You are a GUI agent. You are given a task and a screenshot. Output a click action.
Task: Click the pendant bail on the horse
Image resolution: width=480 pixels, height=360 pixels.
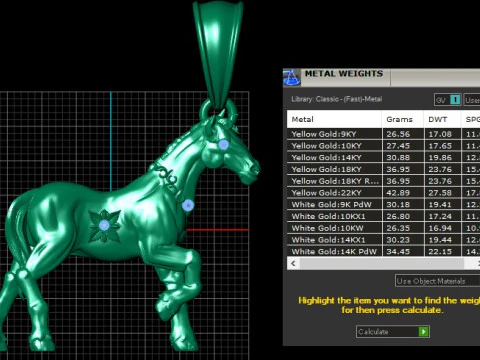coord(218,55)
